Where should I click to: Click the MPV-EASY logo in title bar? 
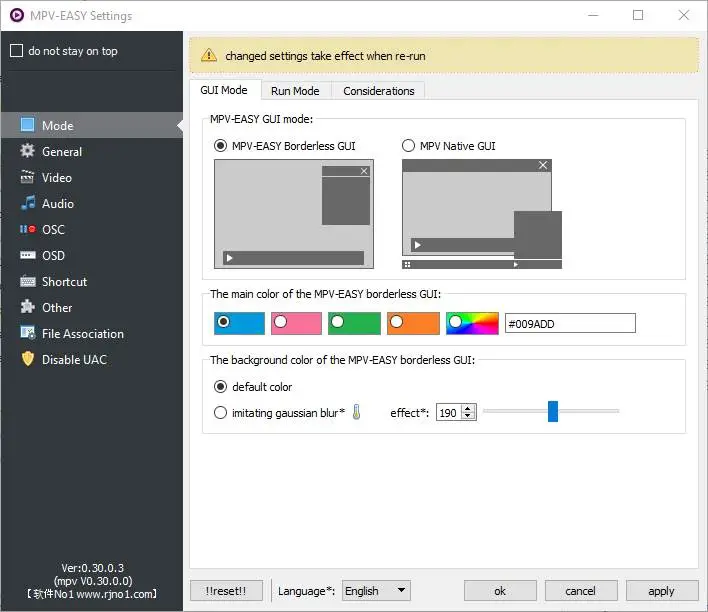click(x=17, y=15)
